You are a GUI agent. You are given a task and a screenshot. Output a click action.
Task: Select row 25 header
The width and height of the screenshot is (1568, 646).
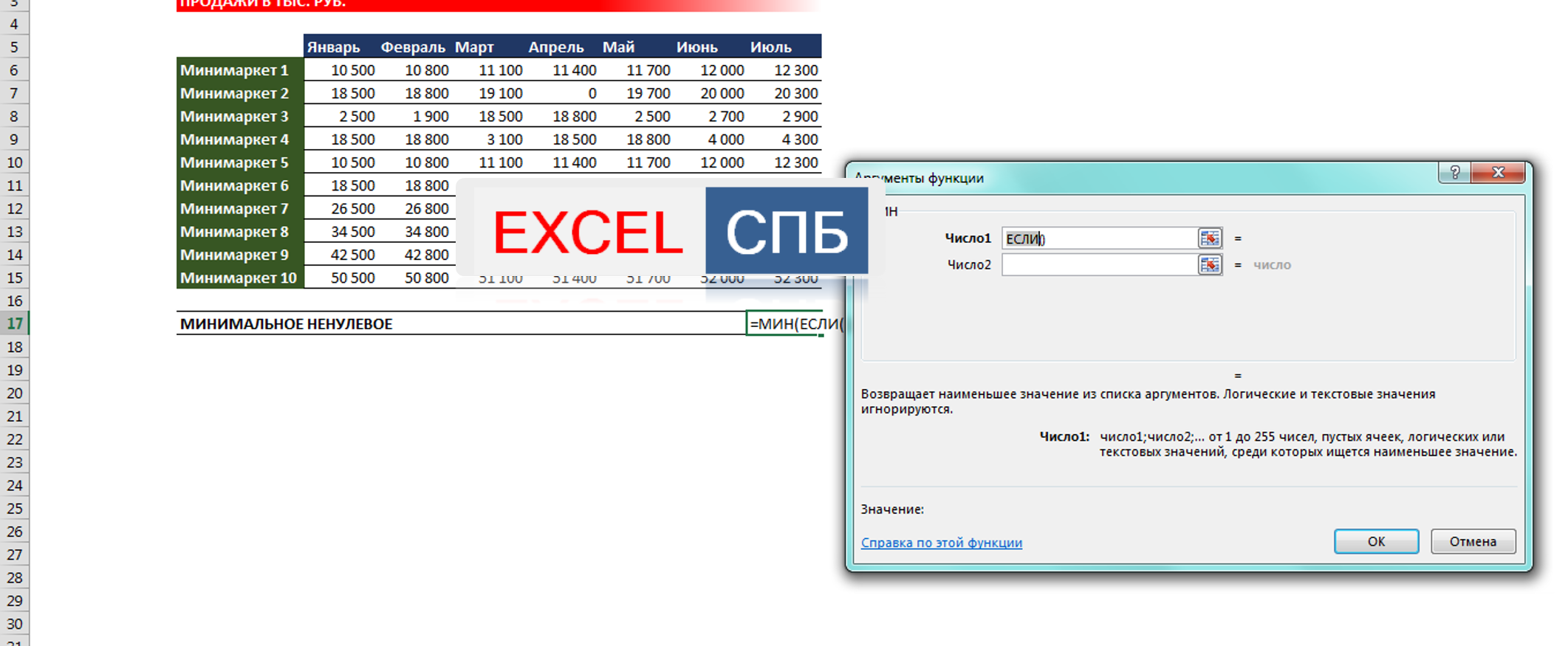tap(15, 509)
